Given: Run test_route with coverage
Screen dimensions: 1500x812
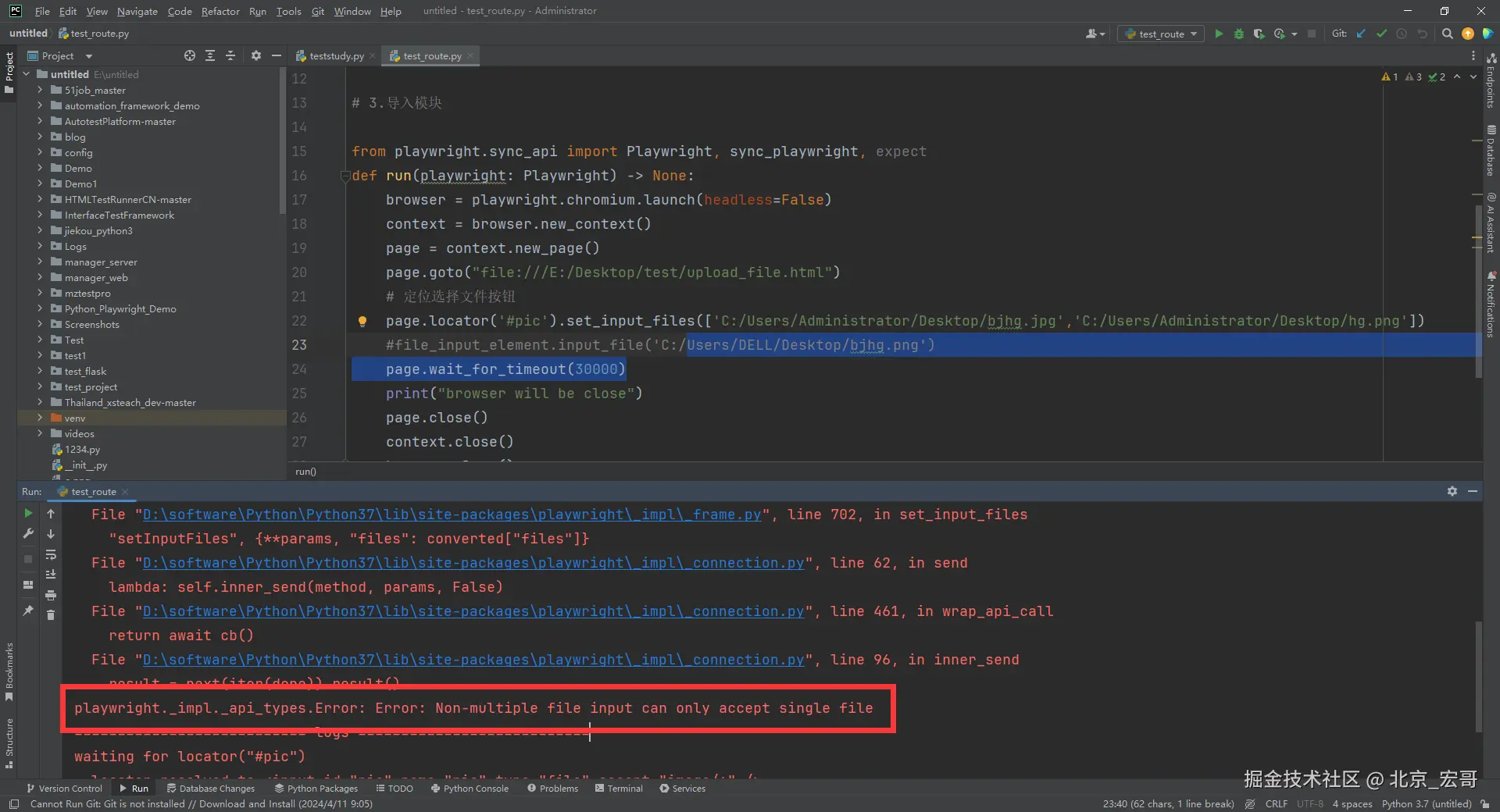Looking at the screenshot, I should coord(1259,34).
